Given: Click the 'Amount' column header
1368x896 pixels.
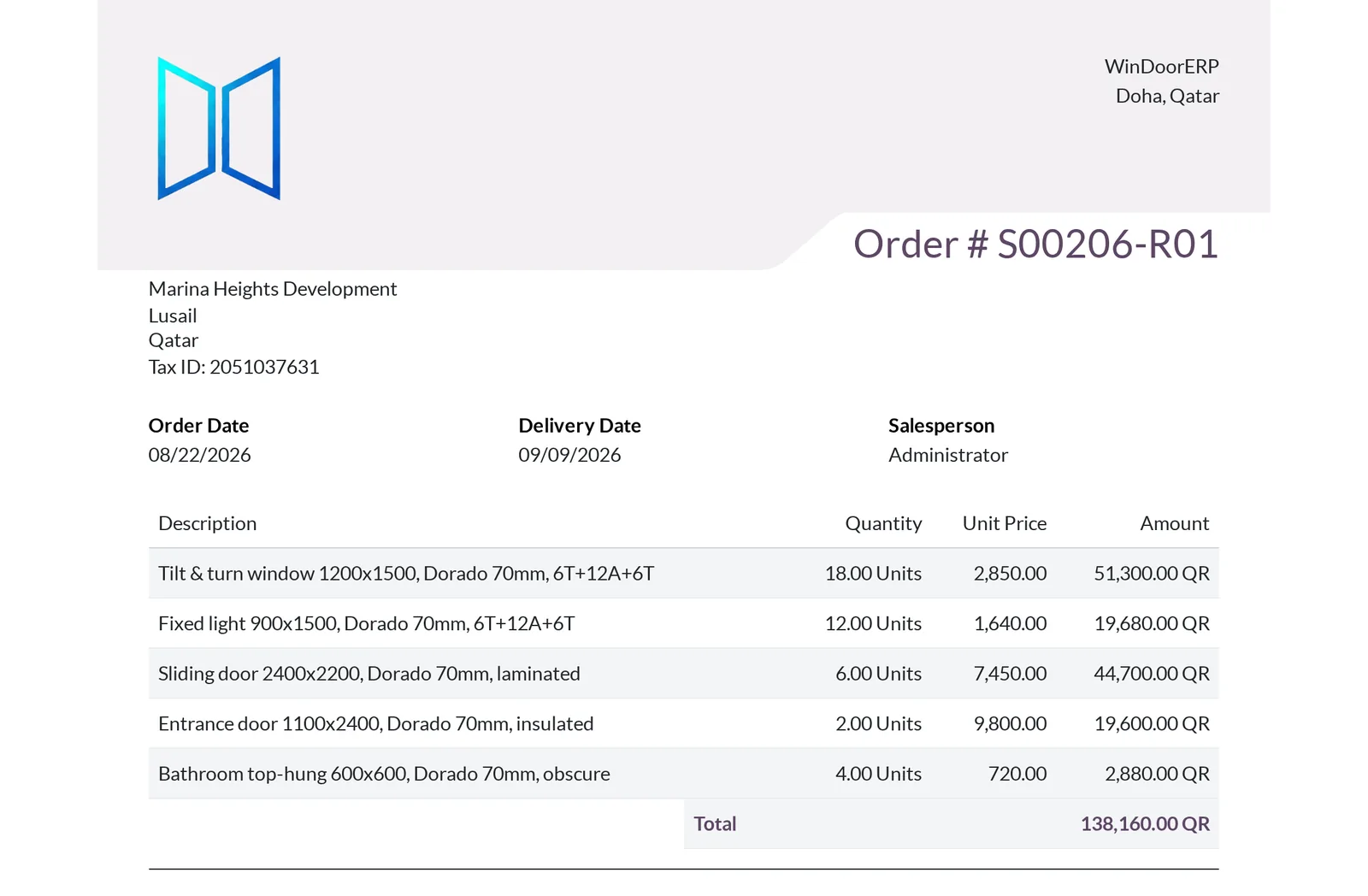Looking at the screenshot, I should coord(1175,523).
